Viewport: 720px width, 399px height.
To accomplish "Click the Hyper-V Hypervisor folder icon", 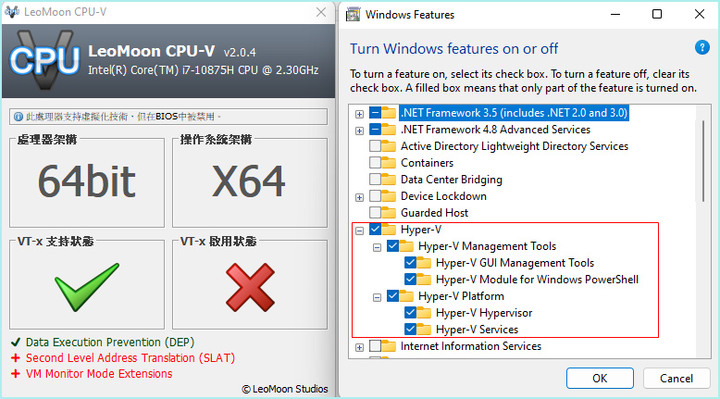I will (x=424, y=313).
